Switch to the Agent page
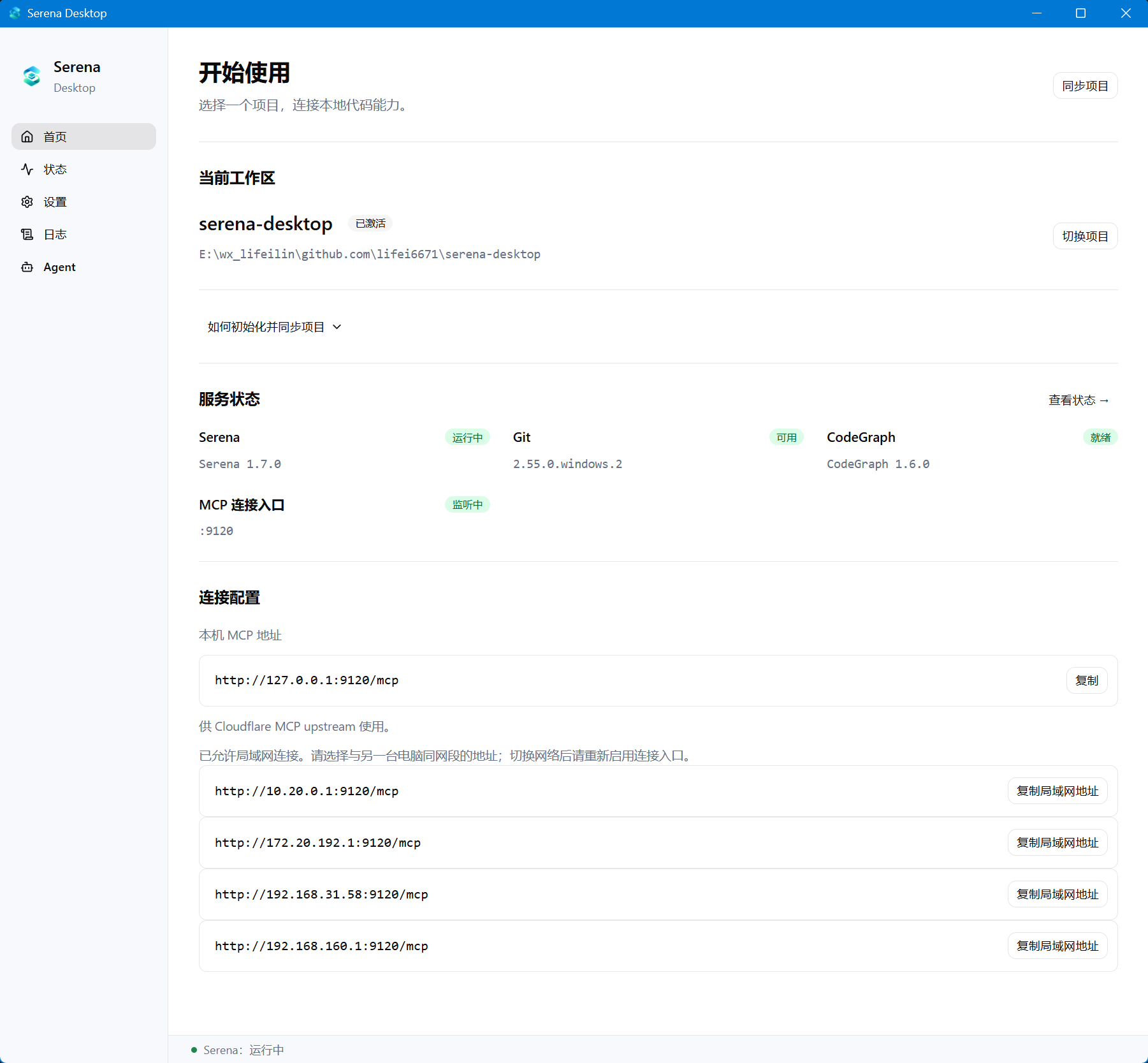This screenshot has height=1063, width=1148. coord(84,267)
